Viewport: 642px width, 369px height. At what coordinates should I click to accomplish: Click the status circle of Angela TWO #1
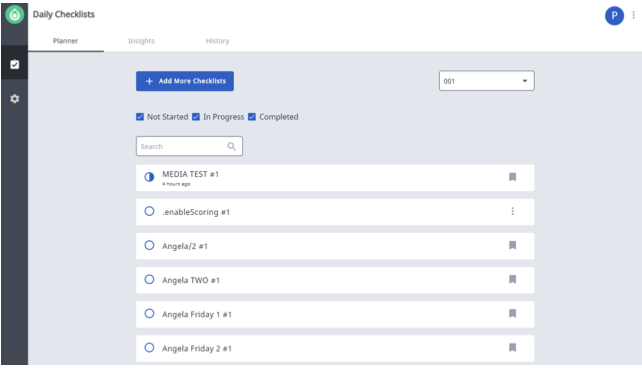point(149,279)
